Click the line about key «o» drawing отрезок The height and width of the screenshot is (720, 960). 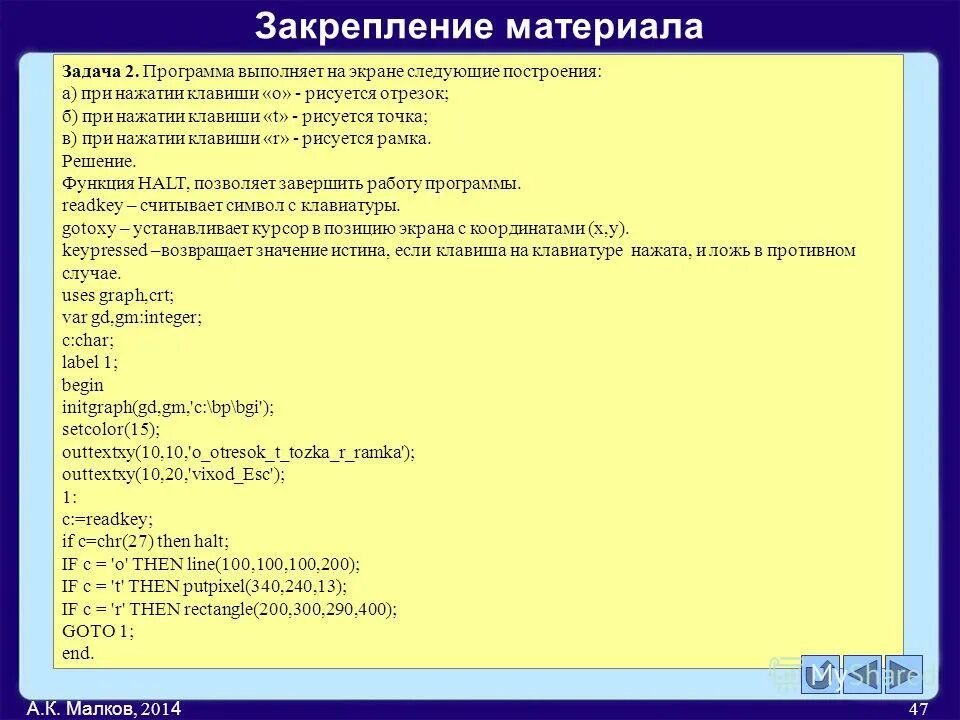pos(255,94)
